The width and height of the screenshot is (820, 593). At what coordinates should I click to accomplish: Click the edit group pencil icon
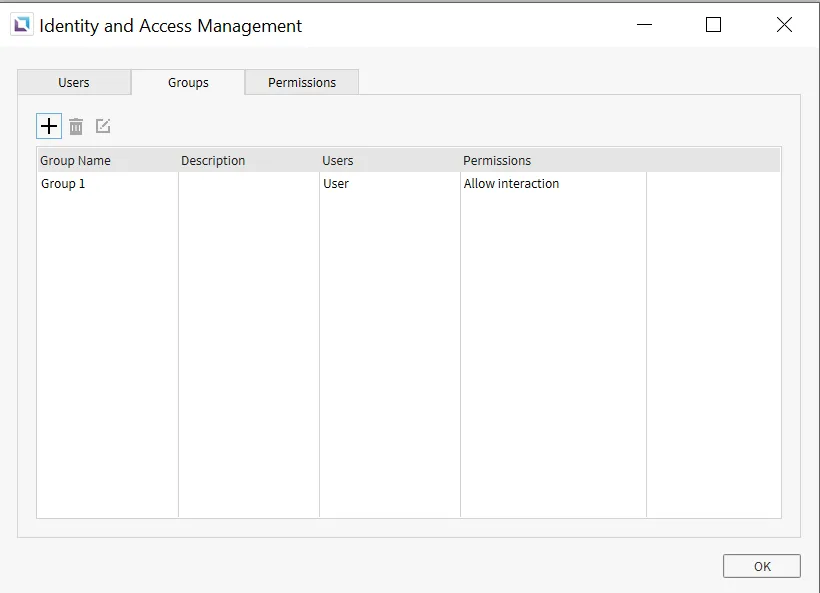103,126
